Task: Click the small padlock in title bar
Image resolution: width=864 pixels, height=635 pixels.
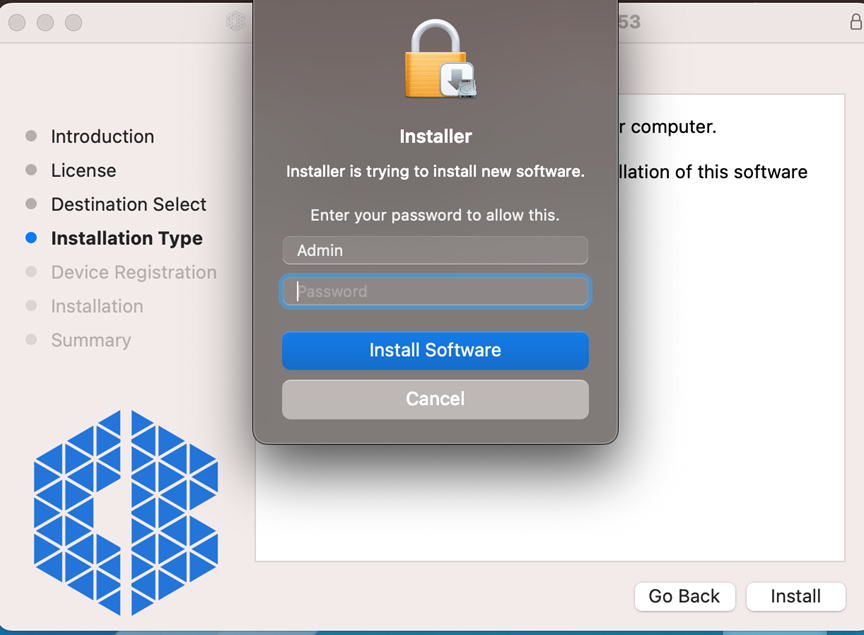Action: 855,22
